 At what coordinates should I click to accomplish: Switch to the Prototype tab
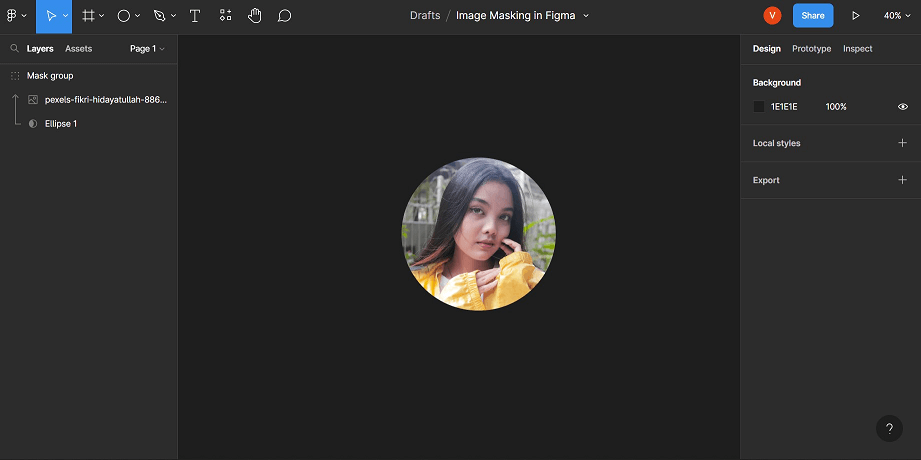(811, 49)
